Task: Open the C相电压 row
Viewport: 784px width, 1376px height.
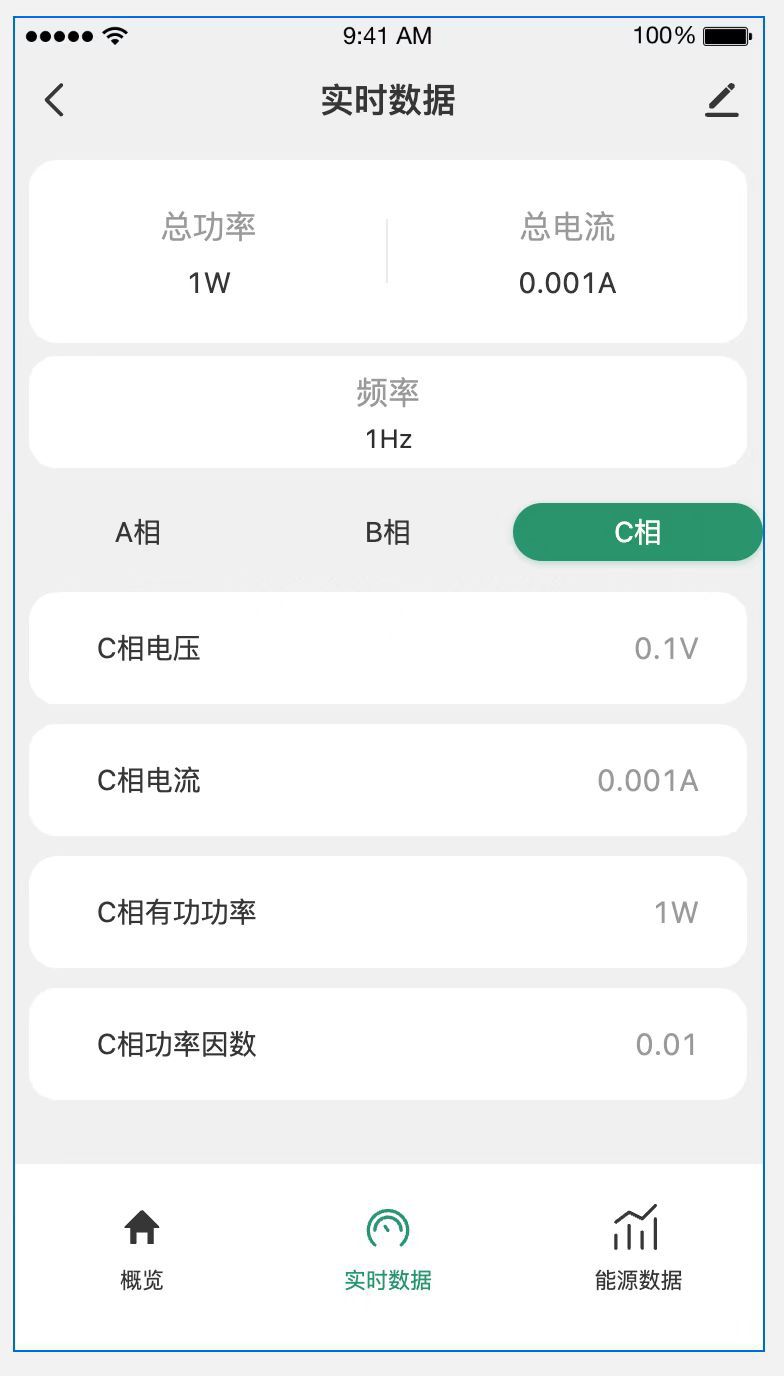Action: point(388,648)
